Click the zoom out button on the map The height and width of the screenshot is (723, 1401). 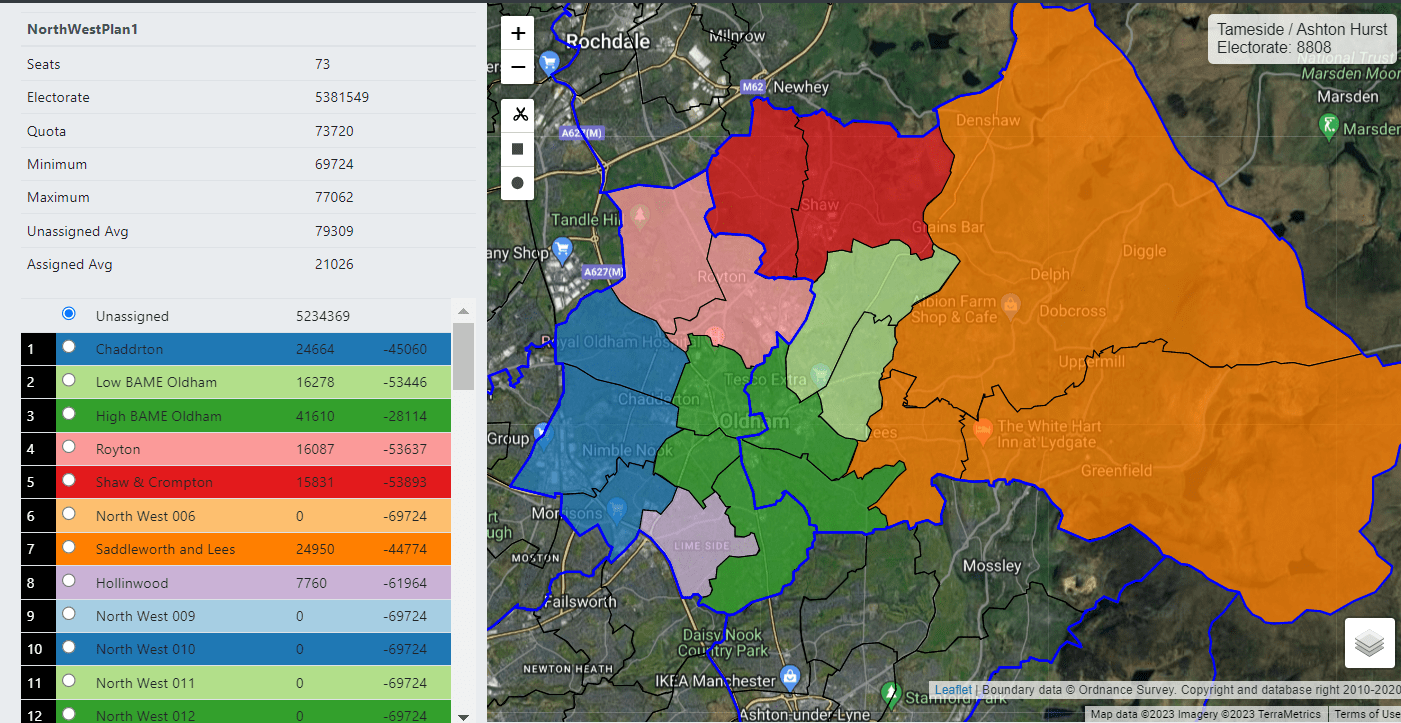517,67
